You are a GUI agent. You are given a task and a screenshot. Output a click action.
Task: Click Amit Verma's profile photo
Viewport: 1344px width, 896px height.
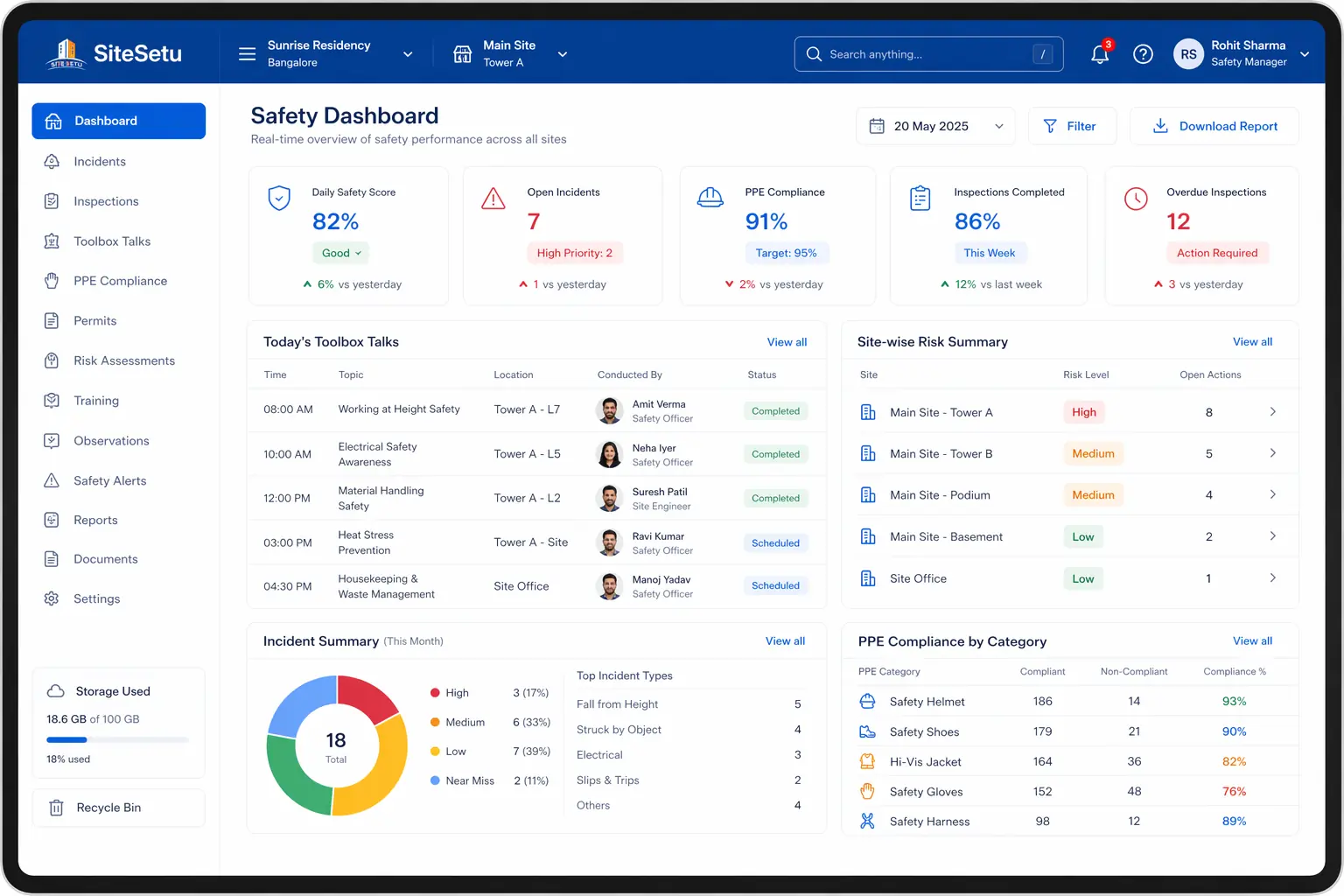click(x=609, y=410)
